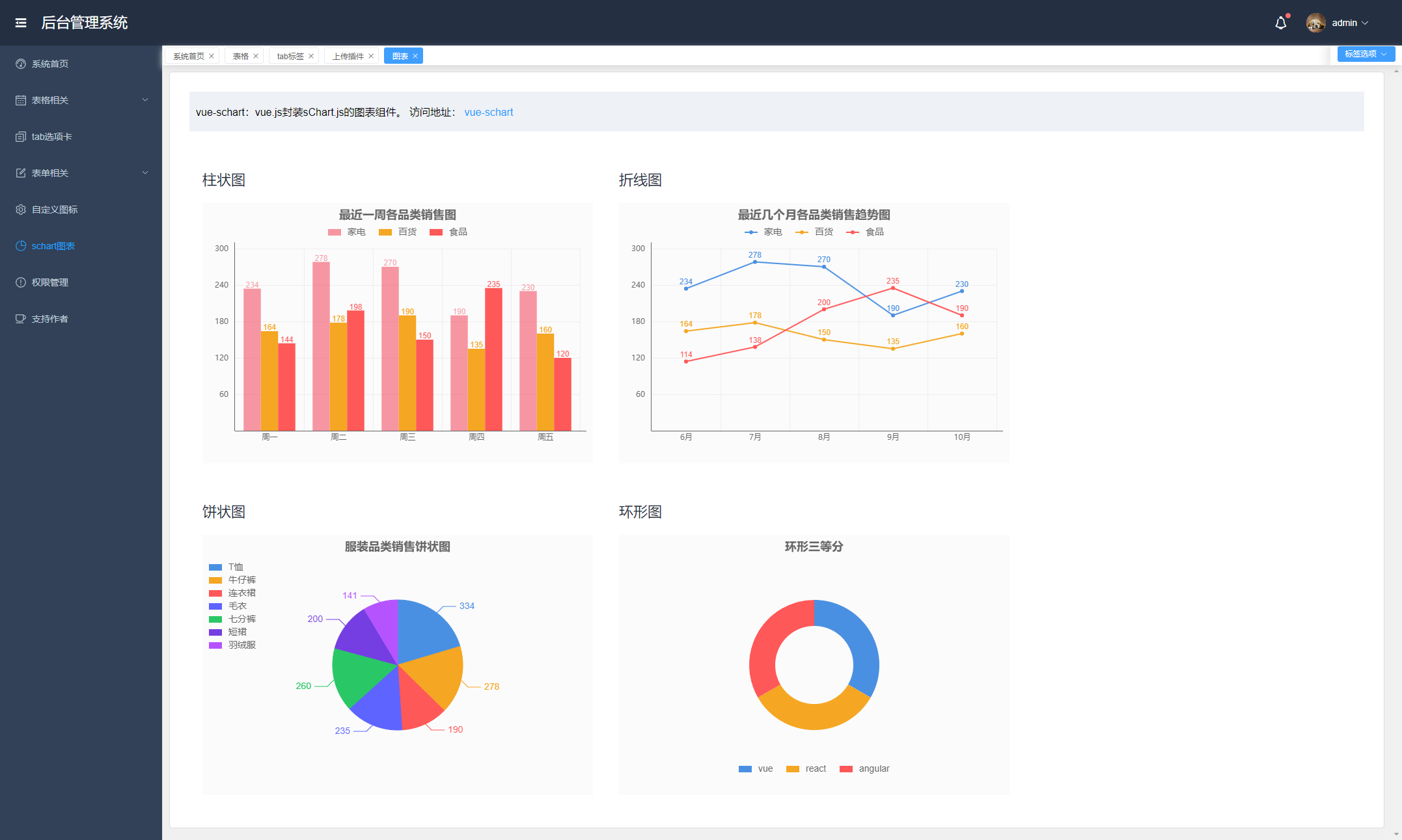Close the 图表 tab

click(x=415, y=56)
